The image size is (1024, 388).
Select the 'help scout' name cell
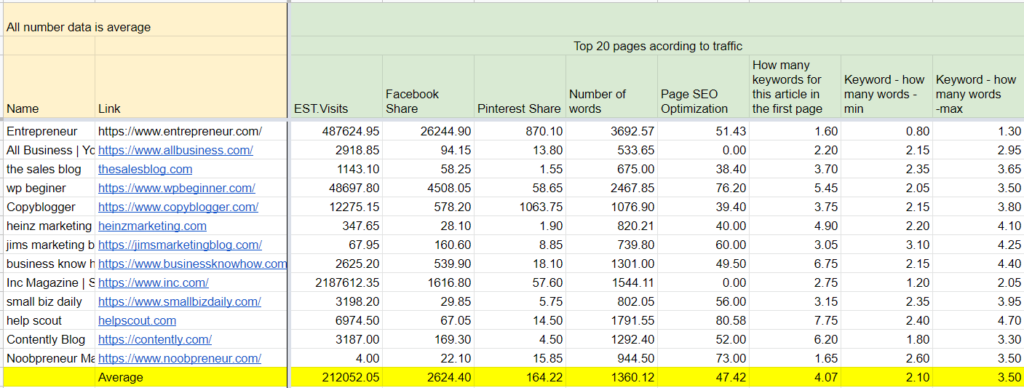[48, 321]
